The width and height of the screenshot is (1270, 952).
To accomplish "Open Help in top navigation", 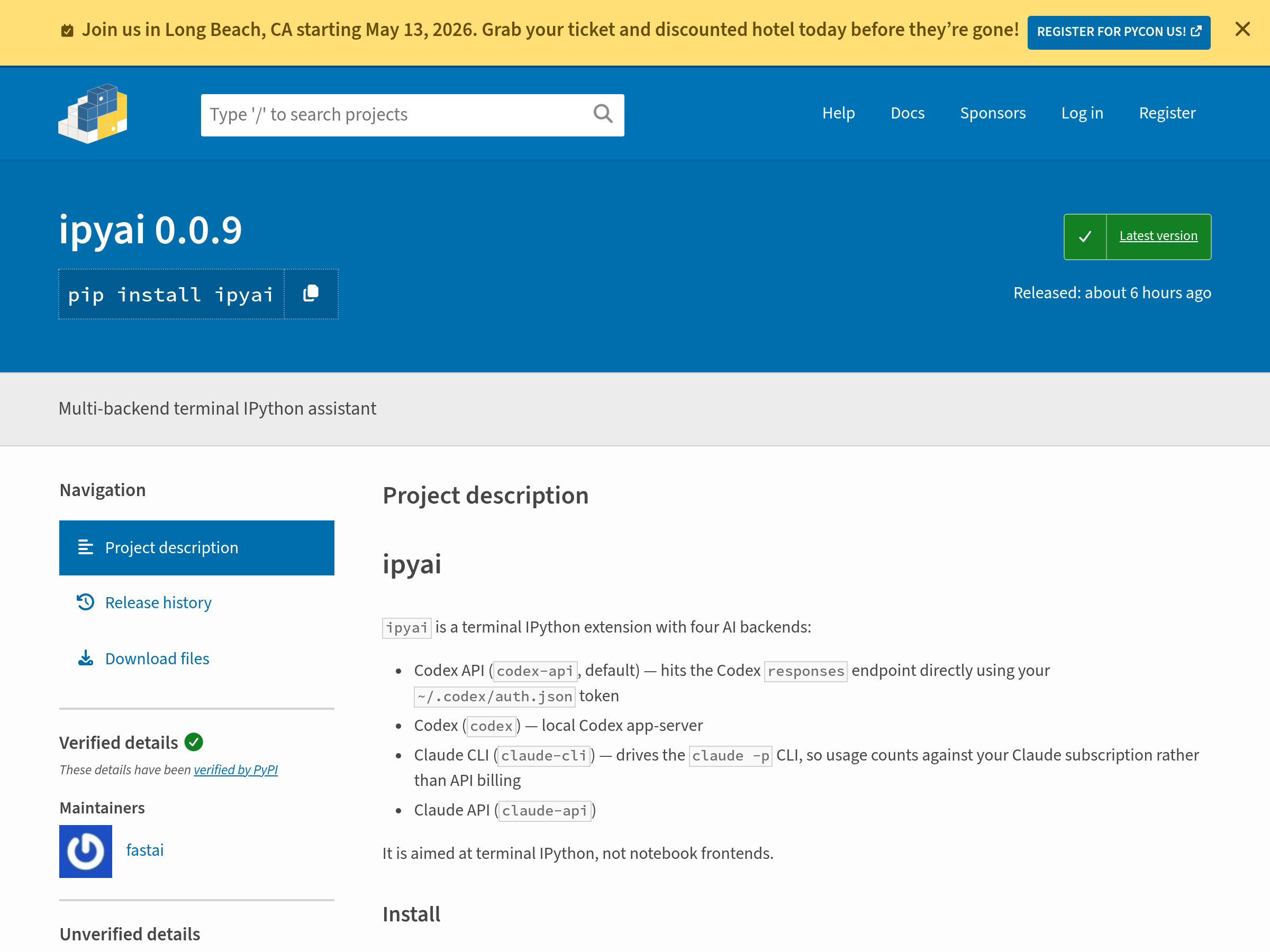I will (838, 113).
